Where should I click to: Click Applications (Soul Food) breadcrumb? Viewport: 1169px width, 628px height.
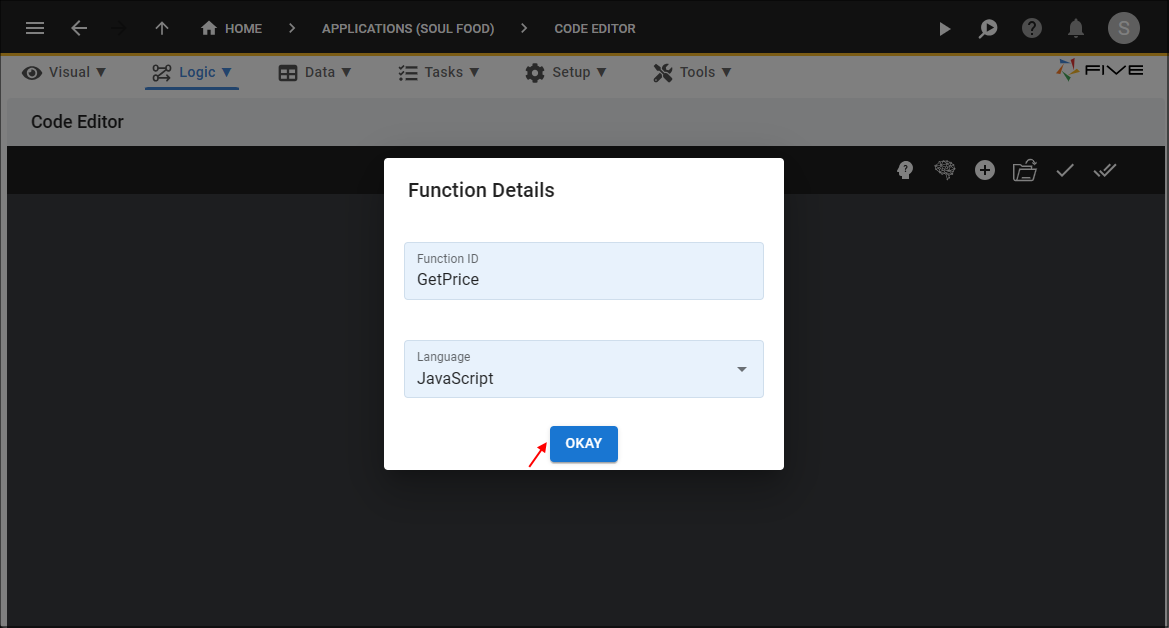pos(408,28)
